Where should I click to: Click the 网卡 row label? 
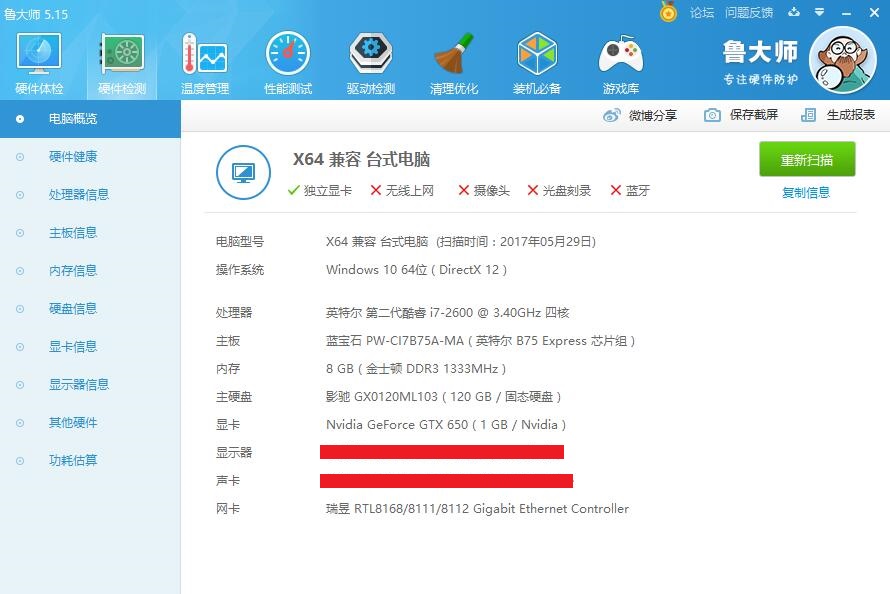tap(228, 508)
